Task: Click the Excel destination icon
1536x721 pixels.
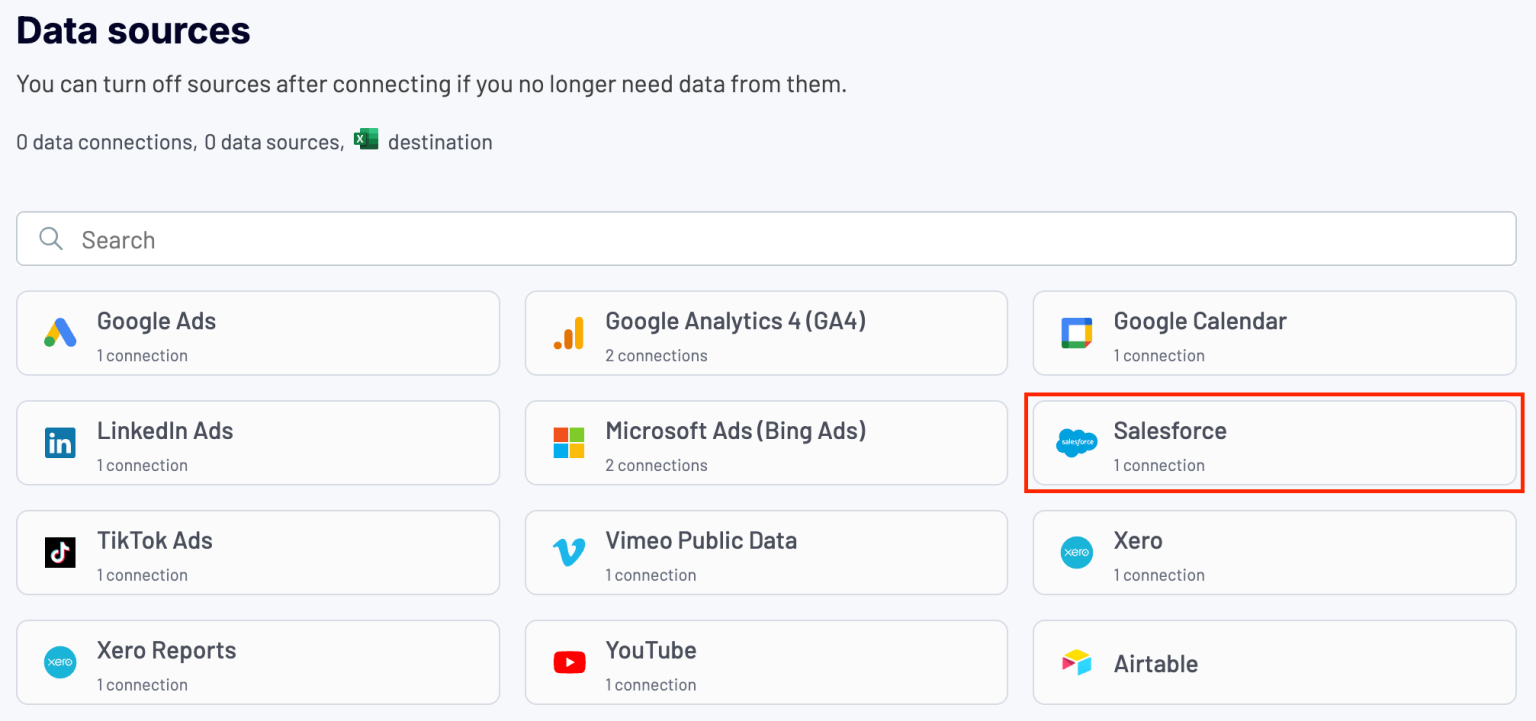Action: pos(366,139)
